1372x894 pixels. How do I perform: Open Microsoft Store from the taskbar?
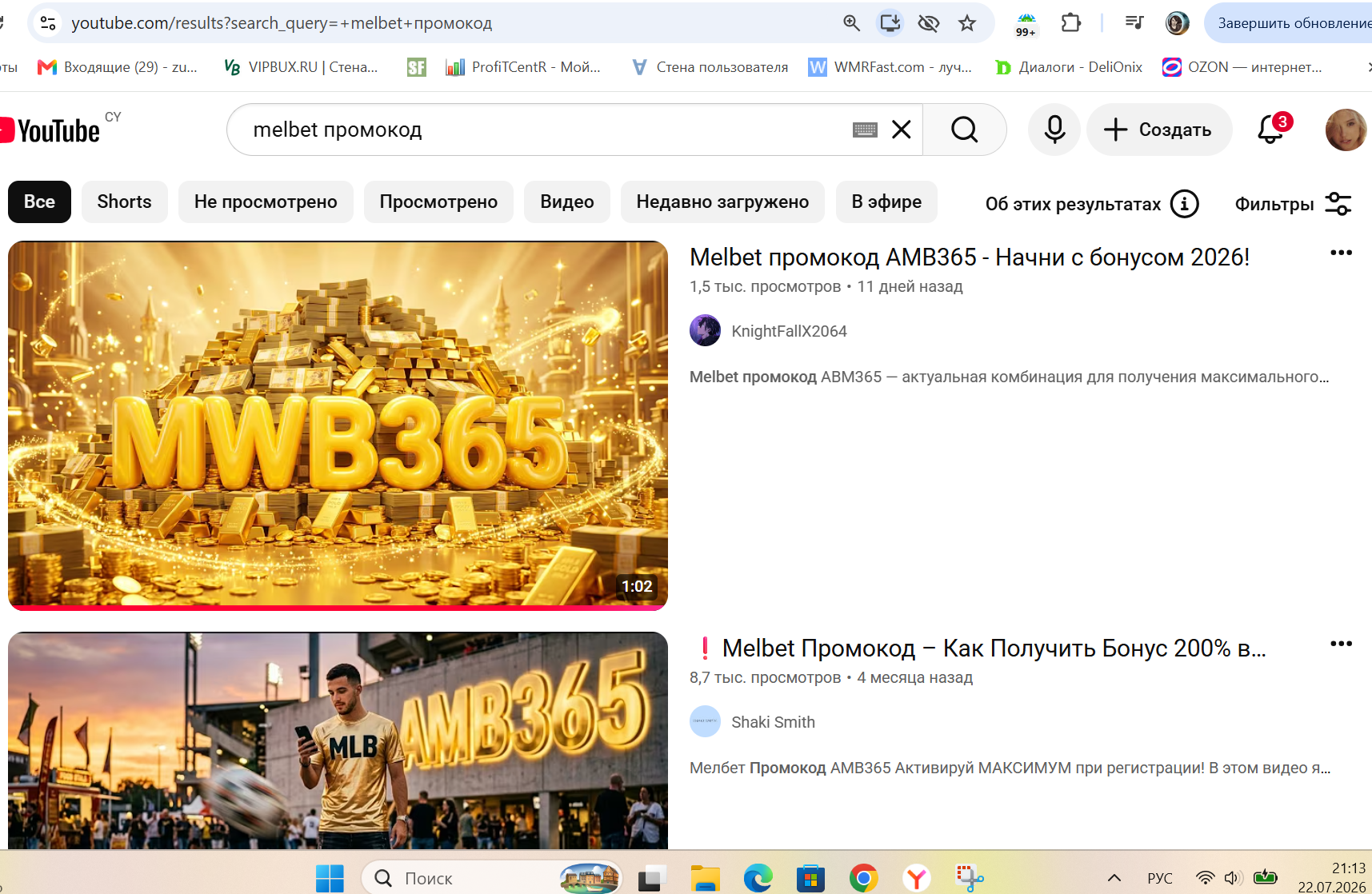810,879
